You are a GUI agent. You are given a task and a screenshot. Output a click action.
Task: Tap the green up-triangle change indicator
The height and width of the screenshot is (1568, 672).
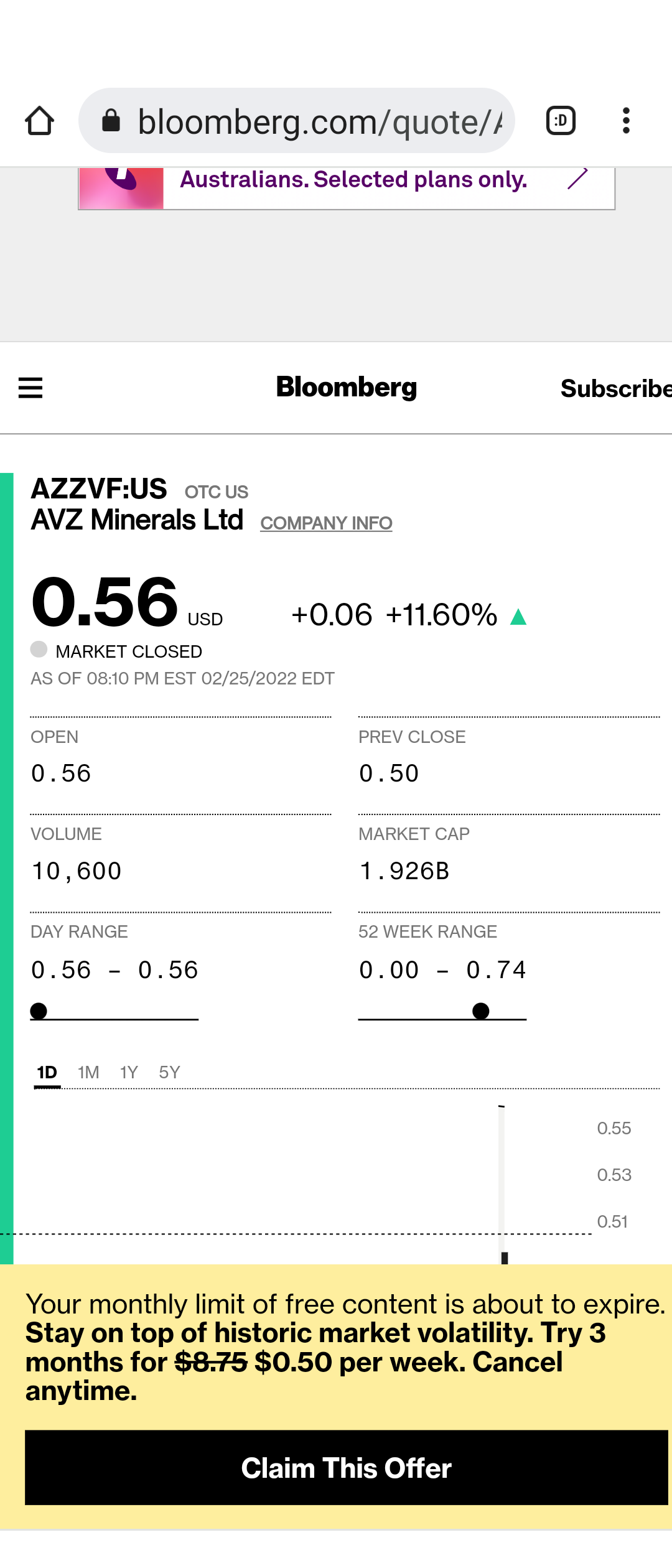(x=518, y=617)
